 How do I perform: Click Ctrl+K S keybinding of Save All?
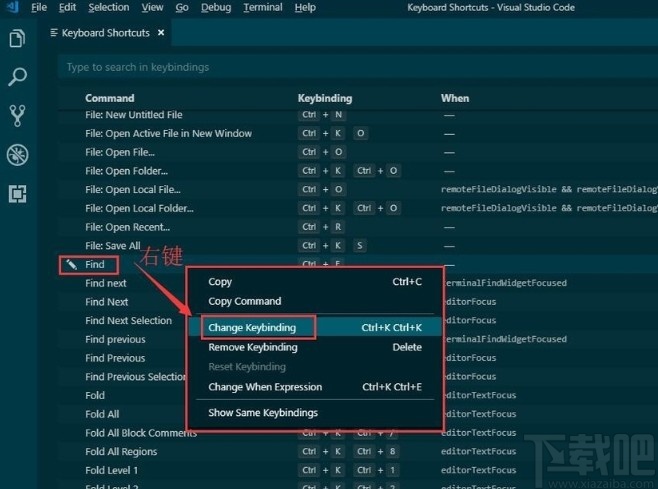click(332, 246)
